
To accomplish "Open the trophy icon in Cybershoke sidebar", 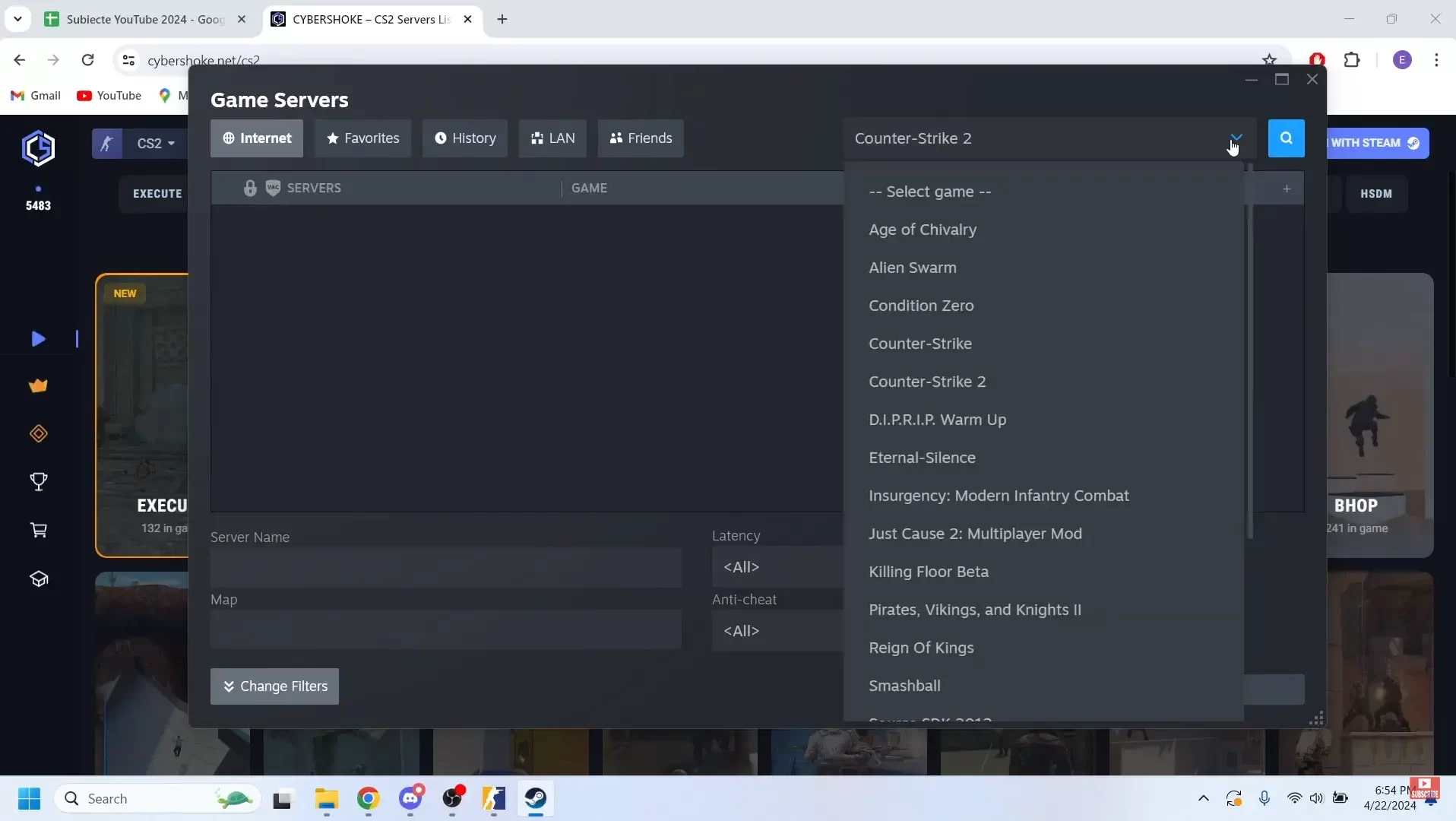I will coord(38,481).
